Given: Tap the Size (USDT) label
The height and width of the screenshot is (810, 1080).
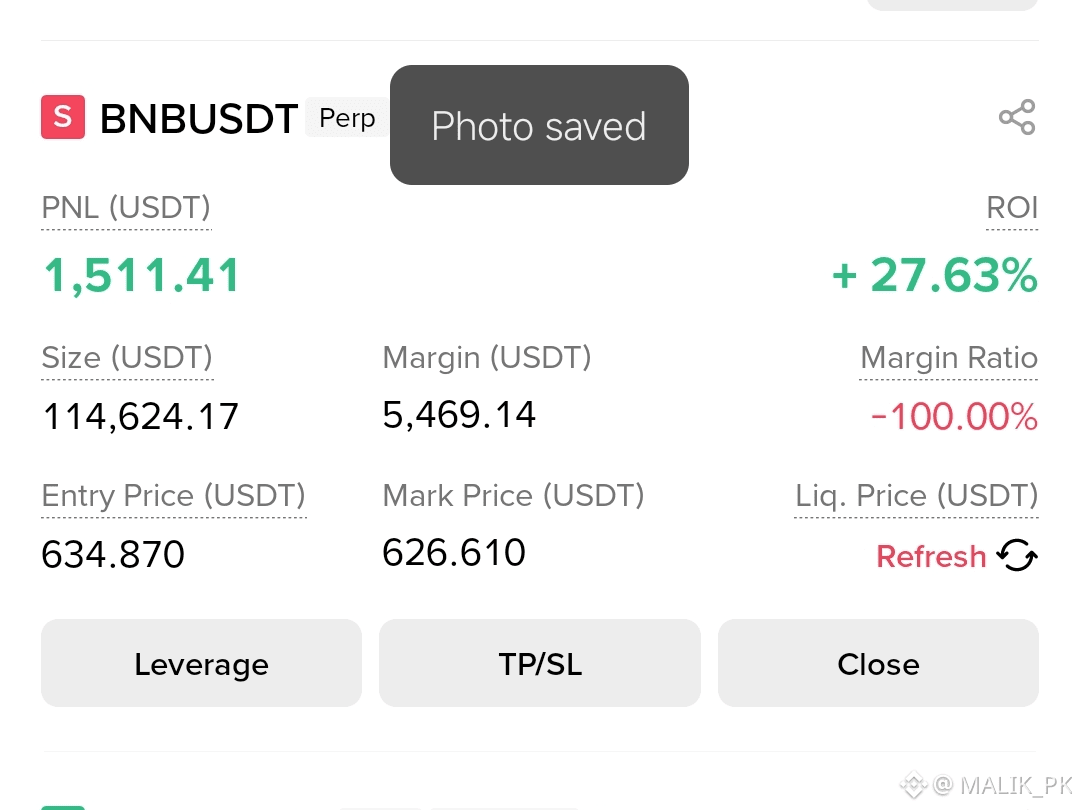Looking at the screenshot, I should point(127,357).
